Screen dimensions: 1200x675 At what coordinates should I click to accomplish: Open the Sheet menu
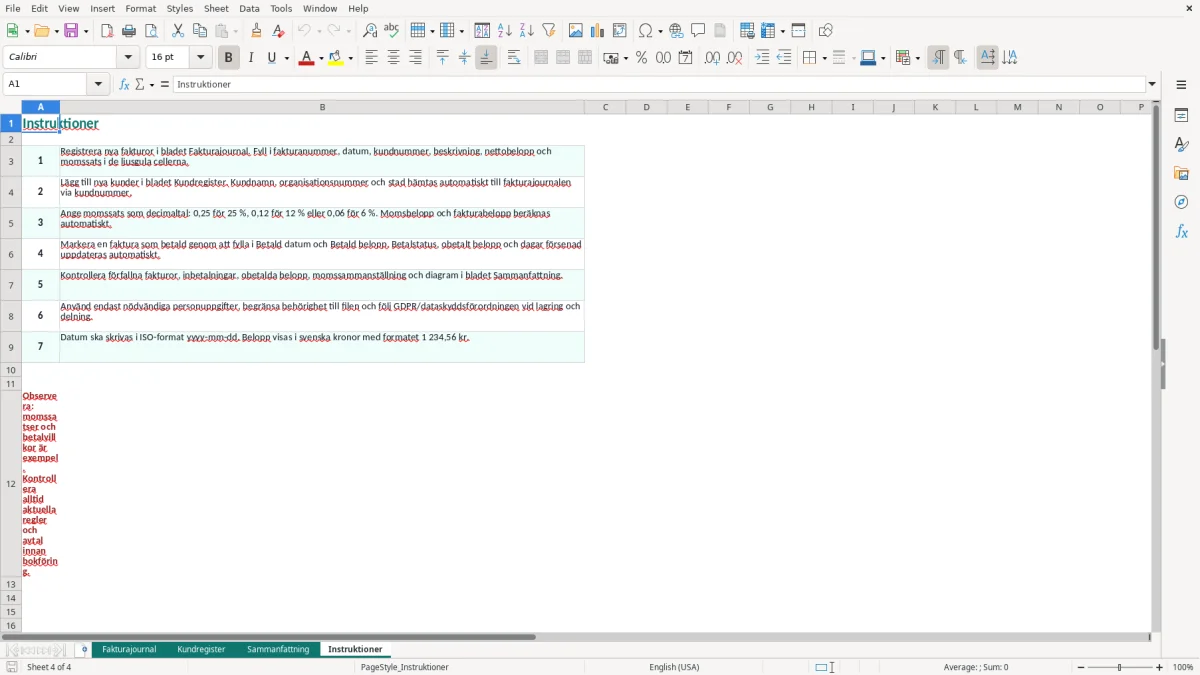pyautogui.click(x=216, y=8)
